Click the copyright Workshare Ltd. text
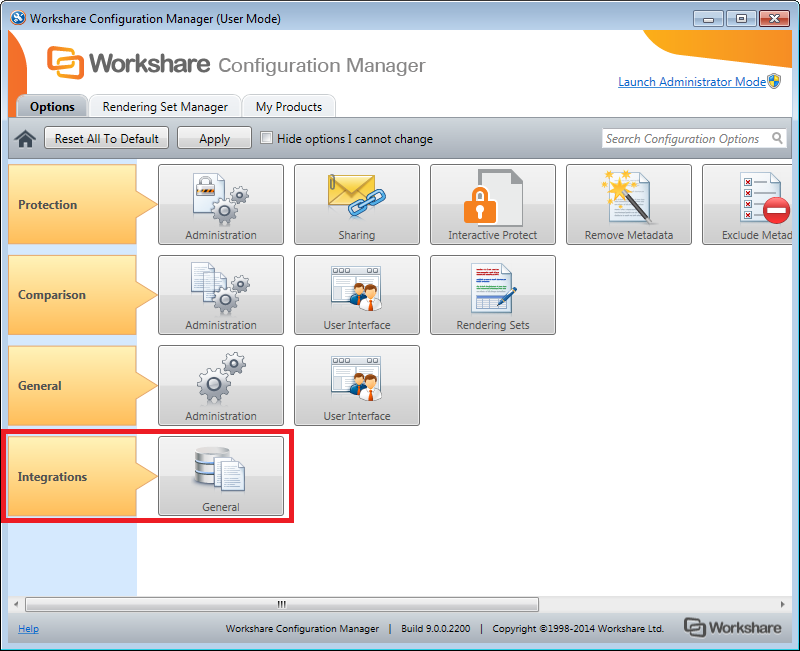Screen dimensions: 800x651 point(578,629)
